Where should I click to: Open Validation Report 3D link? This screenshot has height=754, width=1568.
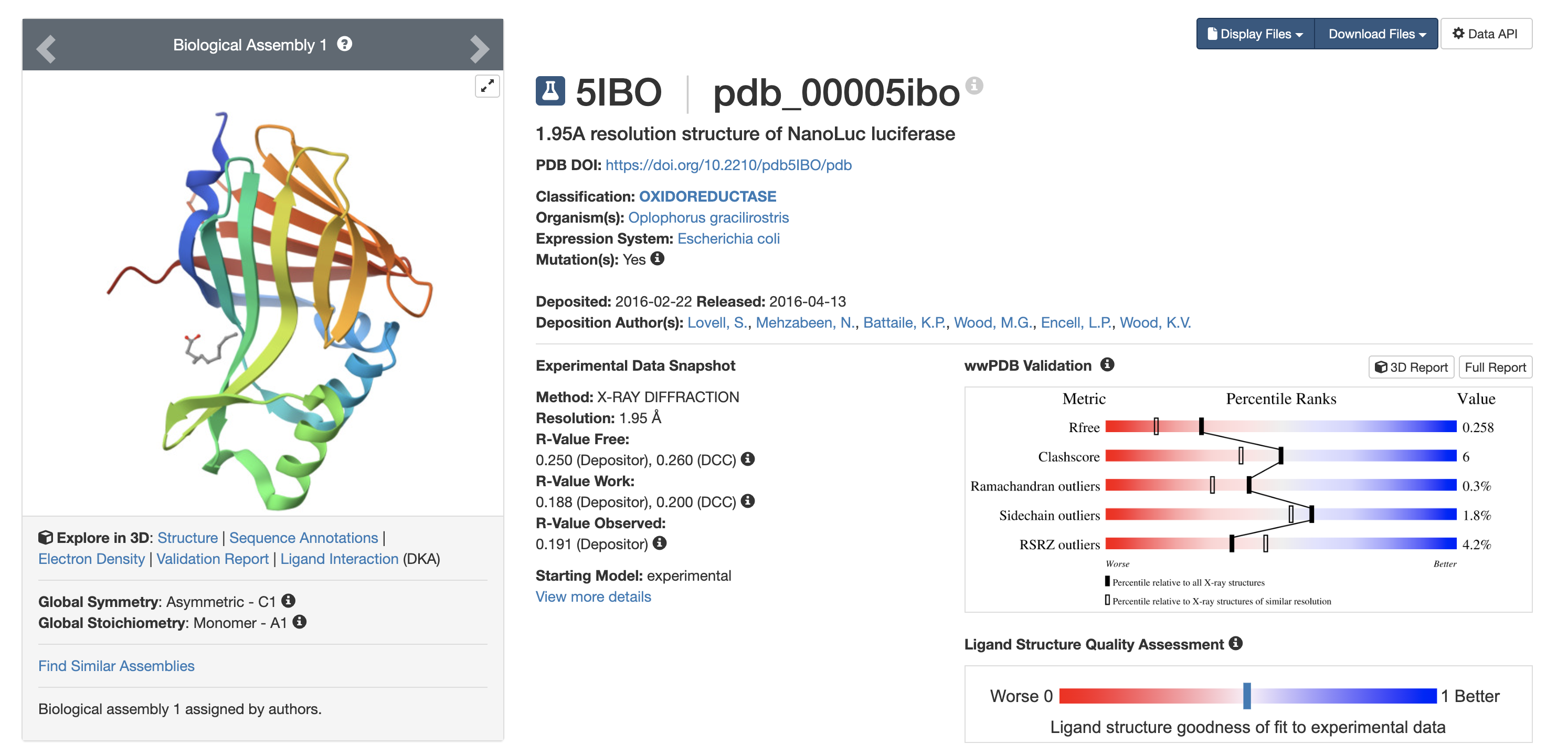[x=213, y=559]
